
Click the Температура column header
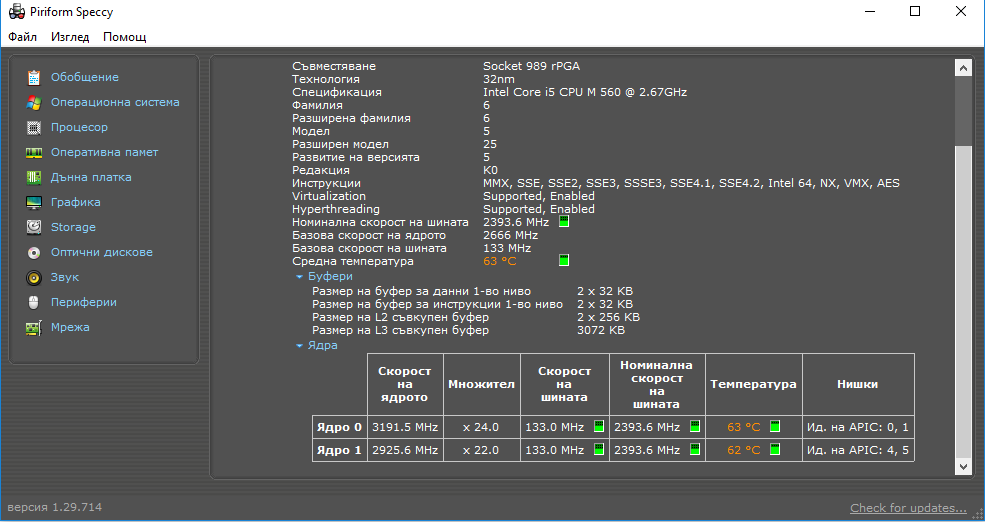point(753,384)
